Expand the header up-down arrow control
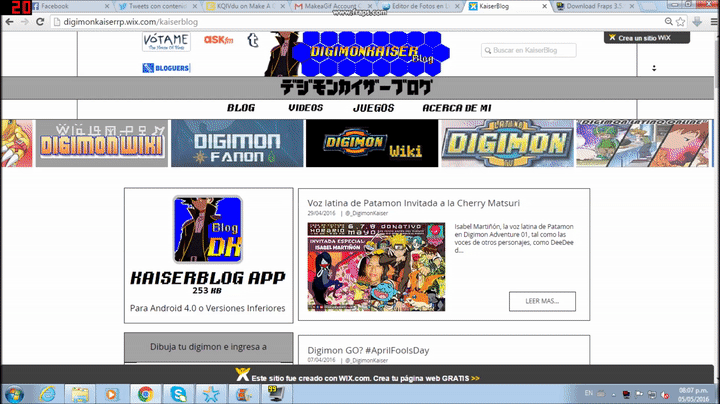 [x=654, y=68]
